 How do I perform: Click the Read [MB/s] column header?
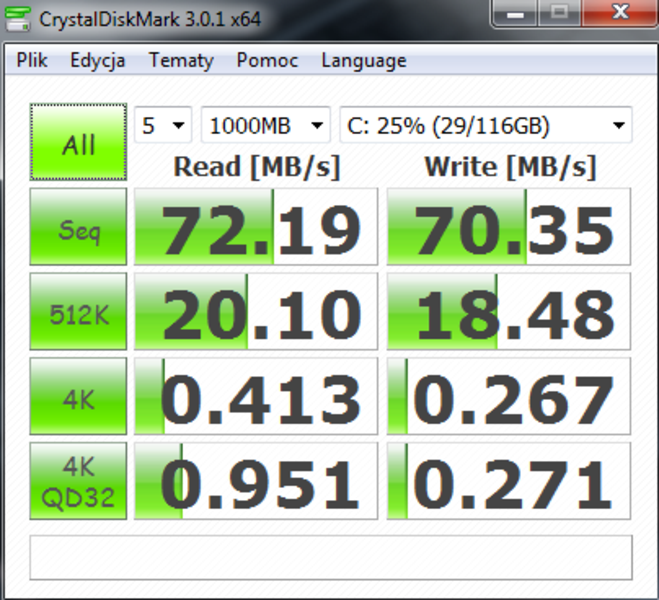pos(256,167)
